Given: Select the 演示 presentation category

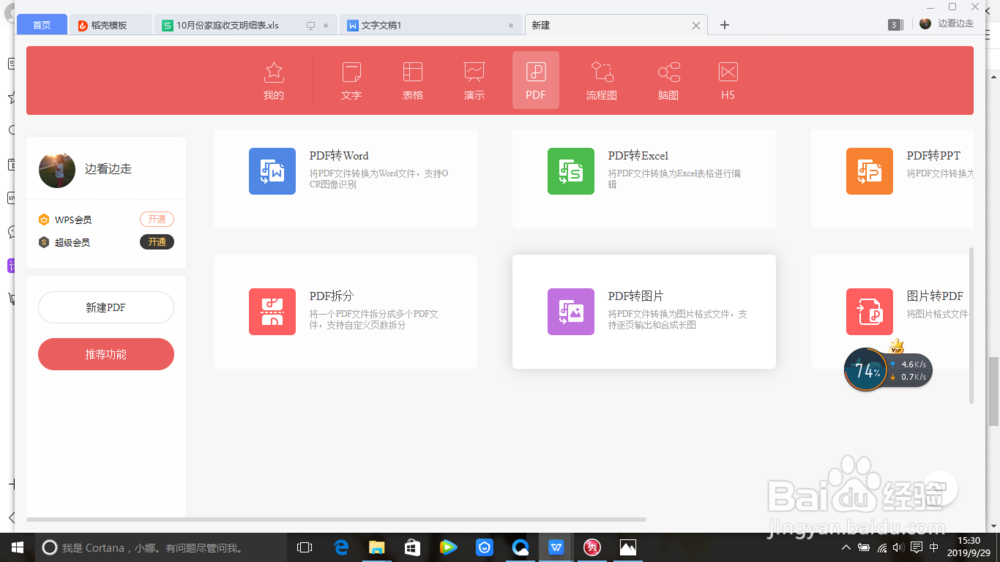Looking at the screenshot, I should [474, 81].
